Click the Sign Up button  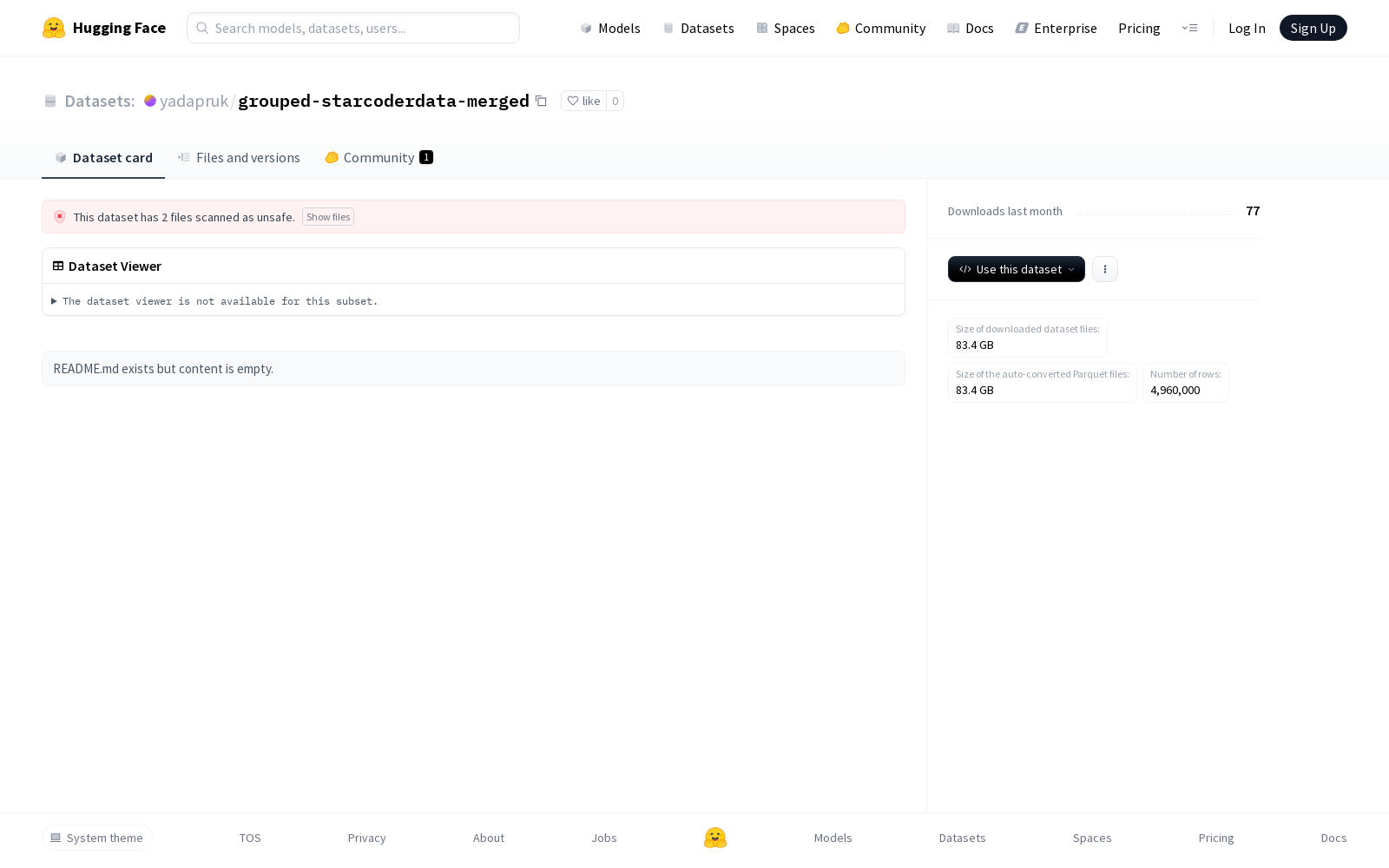click(1313, 28)
